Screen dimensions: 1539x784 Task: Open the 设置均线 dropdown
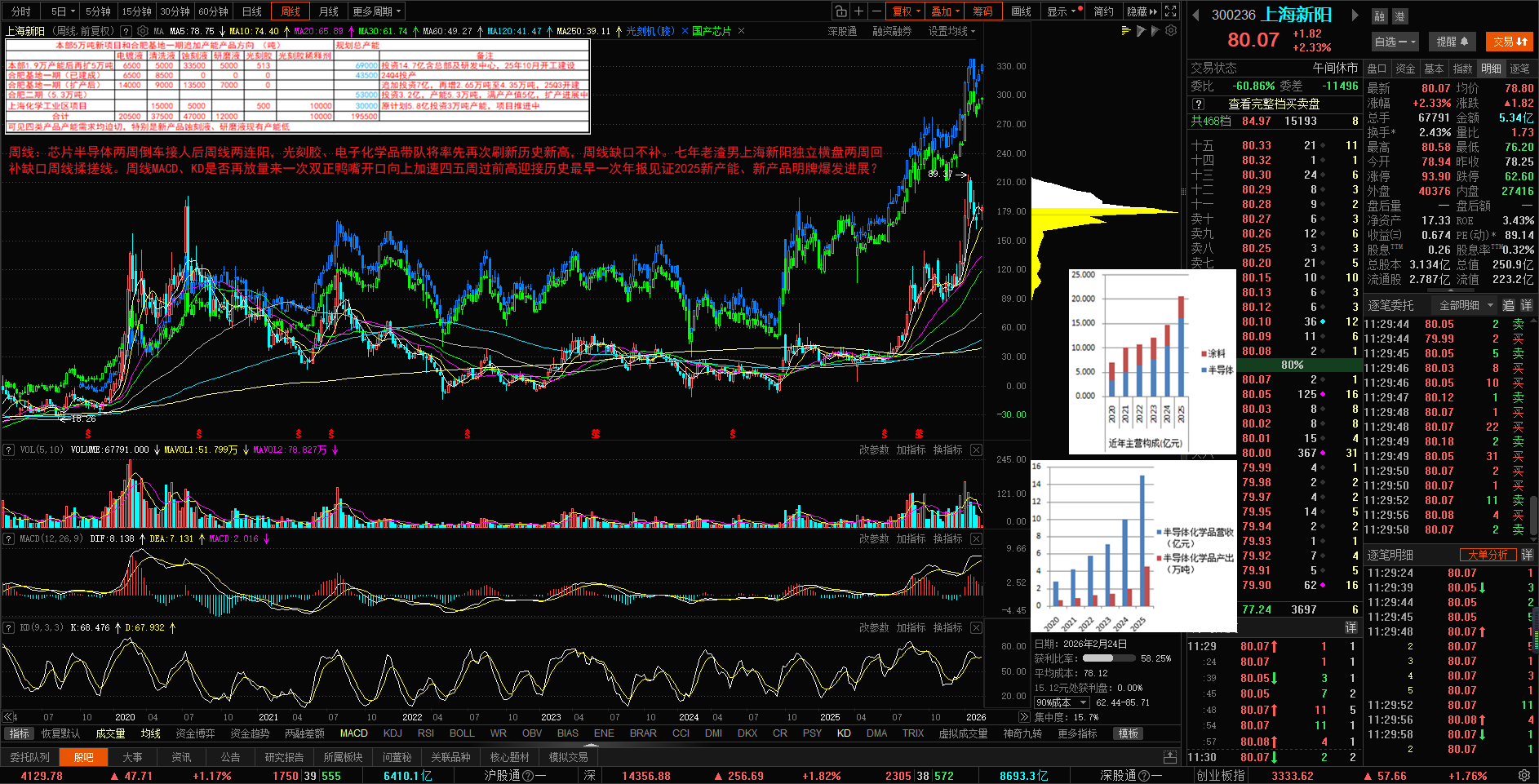tap(951, 31)
